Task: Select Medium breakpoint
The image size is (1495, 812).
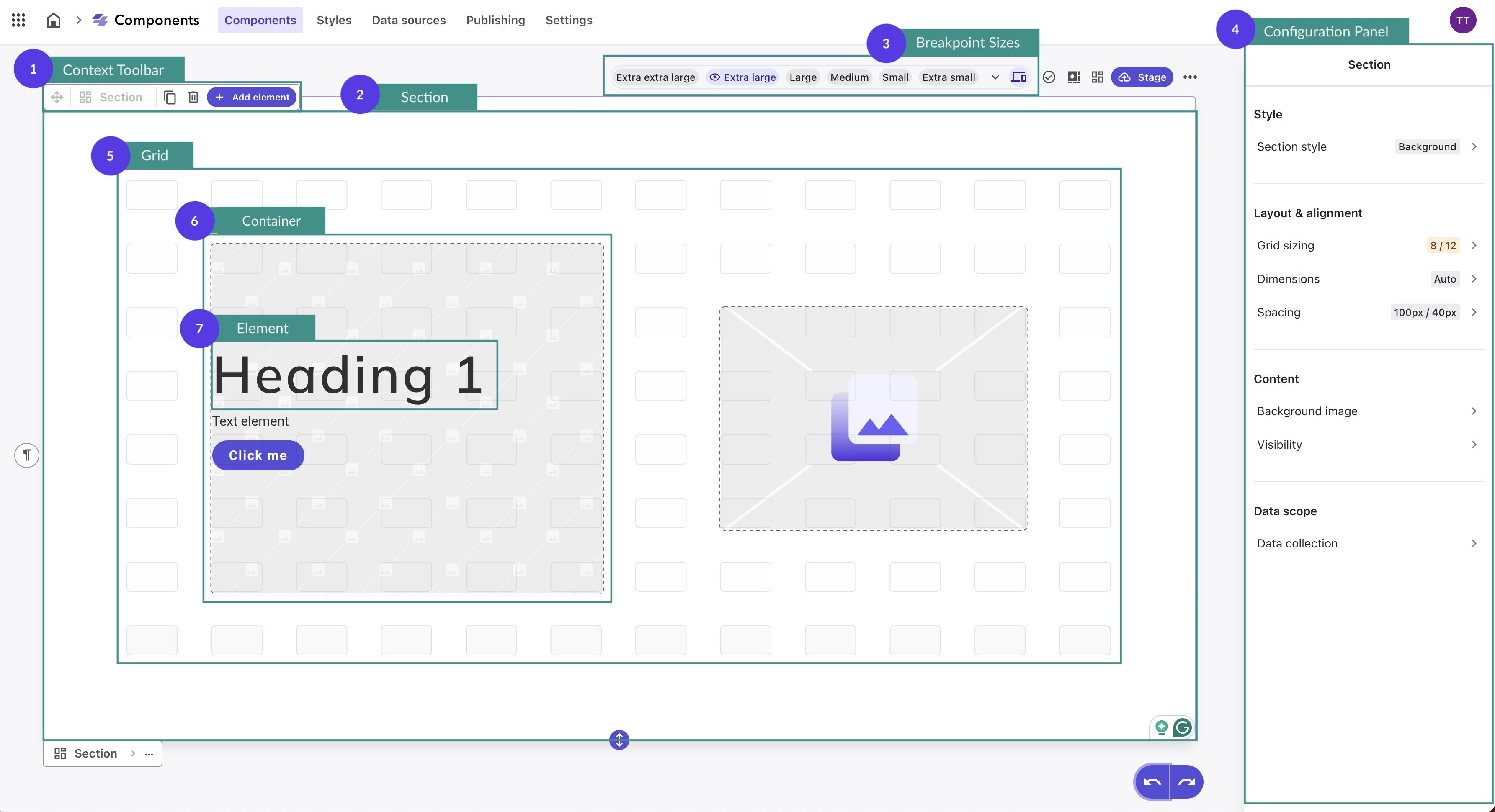Action: 850,77
